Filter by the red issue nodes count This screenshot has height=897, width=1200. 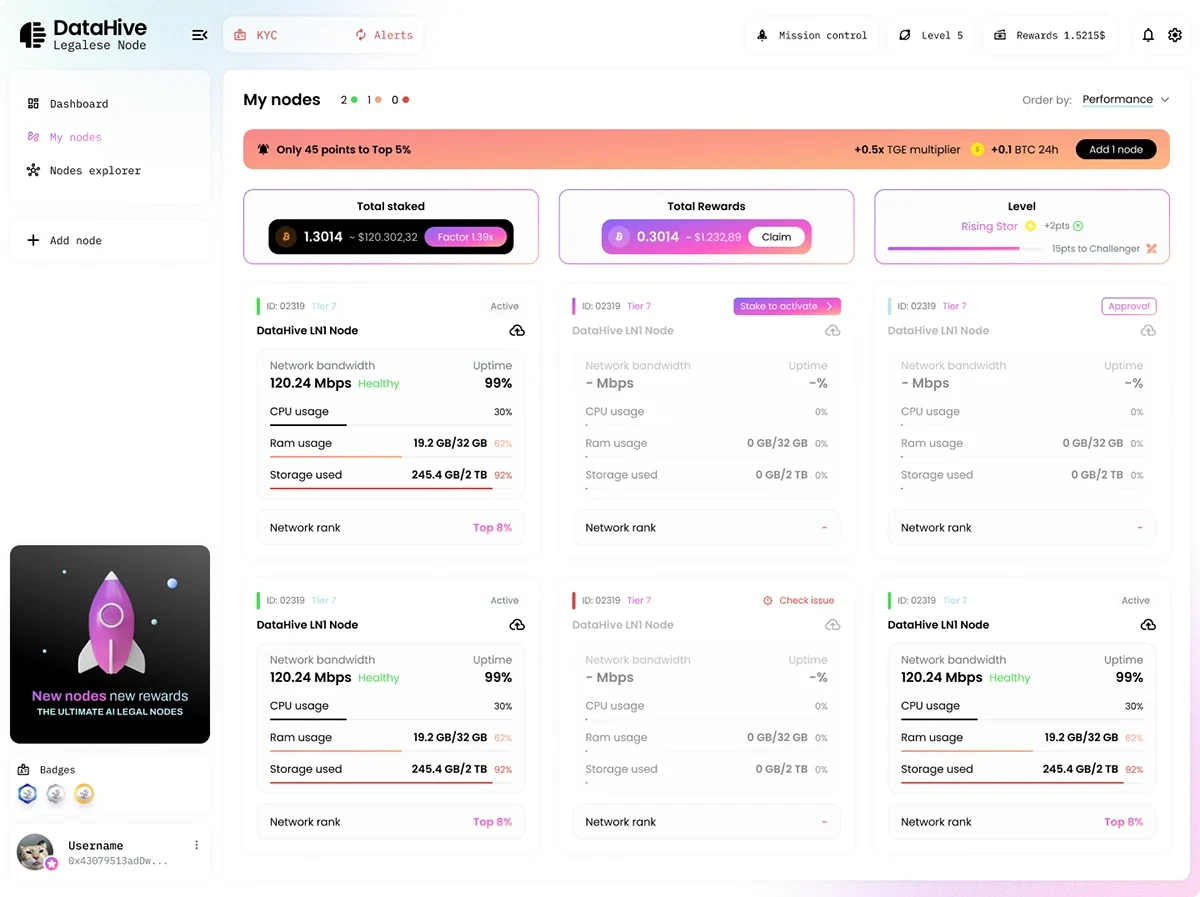(x=400, y=100)
